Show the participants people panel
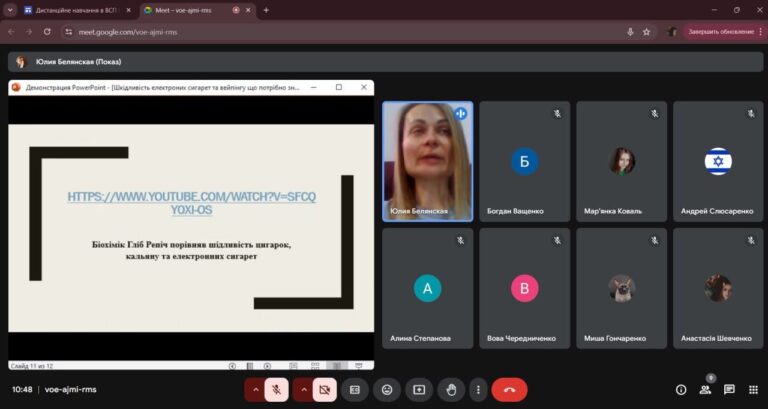Viewport: 768px width, 409px height. coord(705,390)
